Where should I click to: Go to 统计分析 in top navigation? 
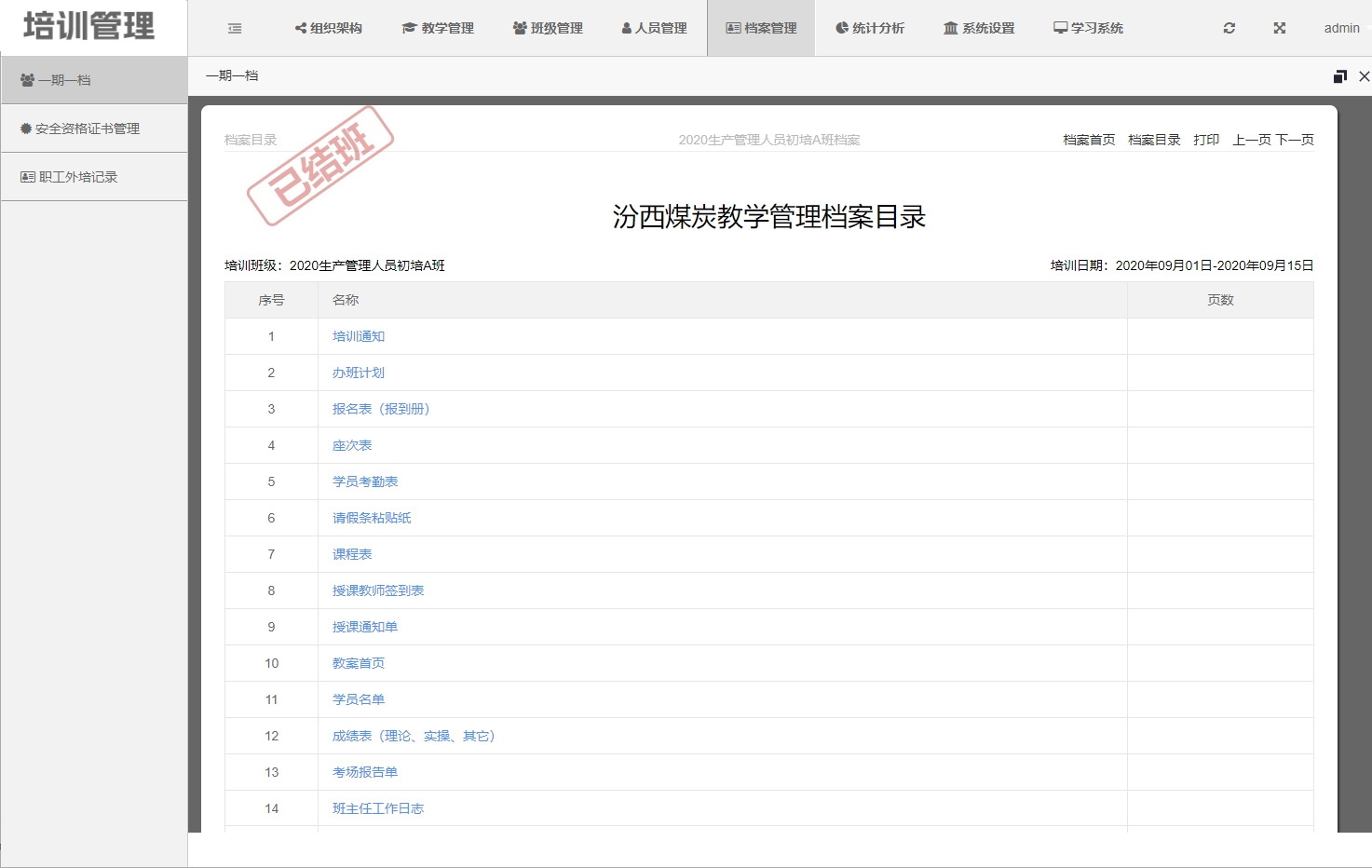[x=870, y=28]
